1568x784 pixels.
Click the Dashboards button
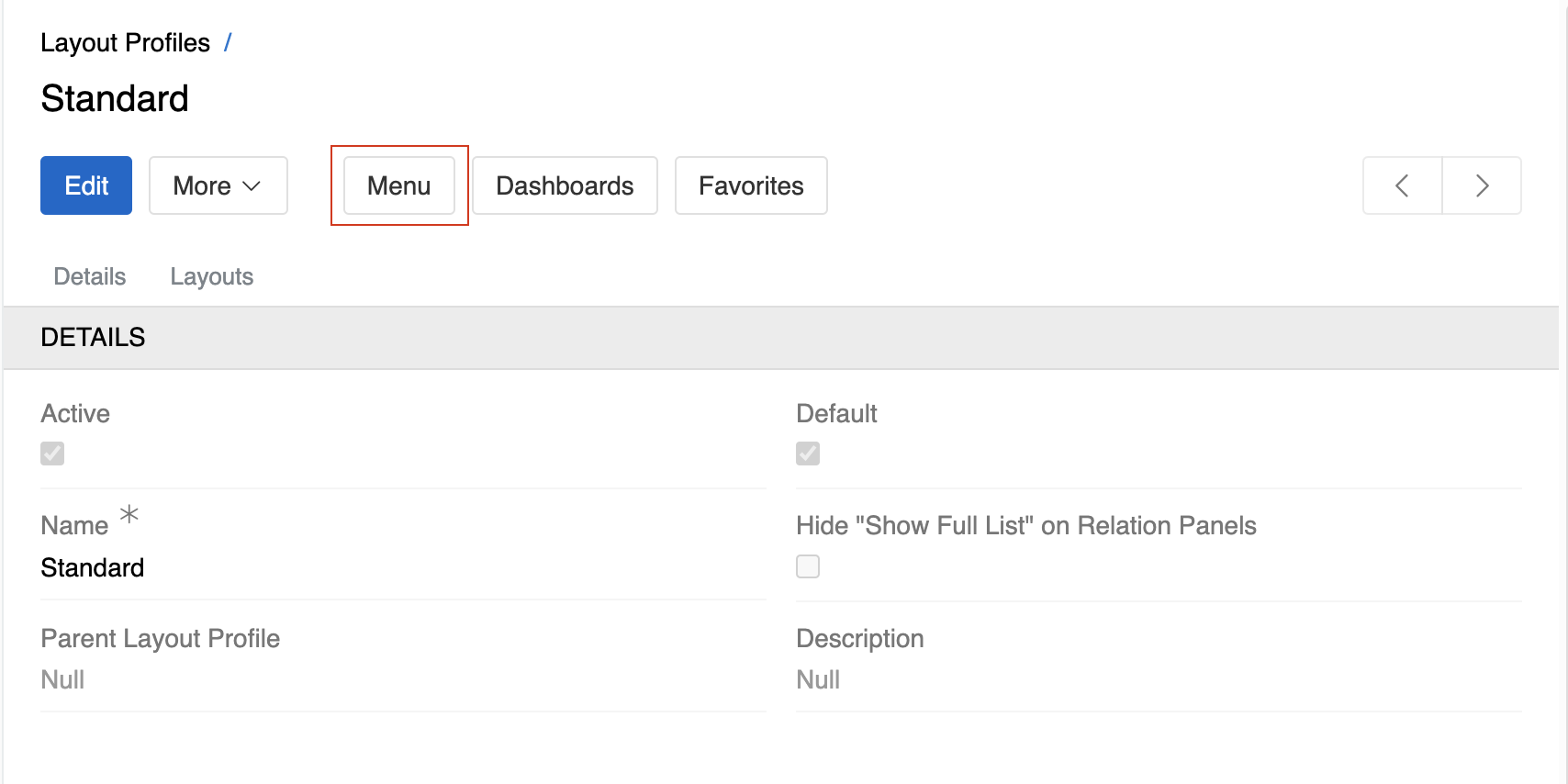pyautogui.click(x=564, y=185)
